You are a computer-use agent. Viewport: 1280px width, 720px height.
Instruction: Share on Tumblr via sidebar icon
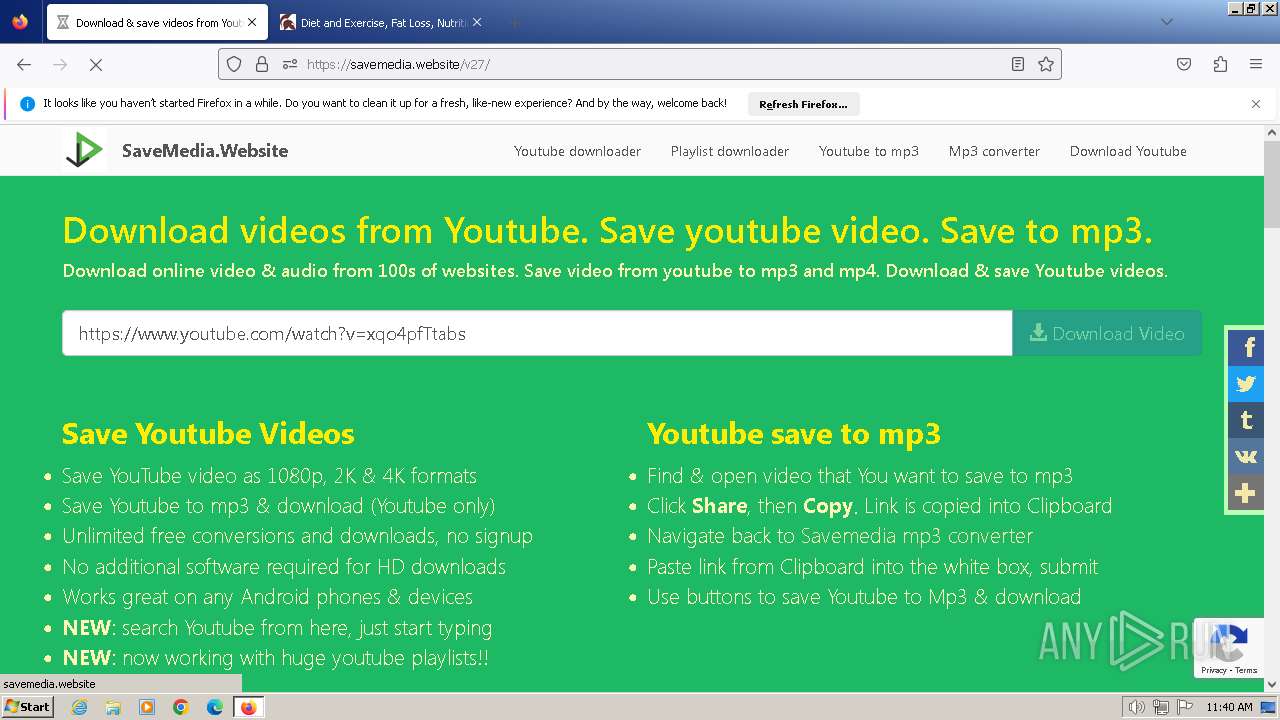pos(1246,420)
